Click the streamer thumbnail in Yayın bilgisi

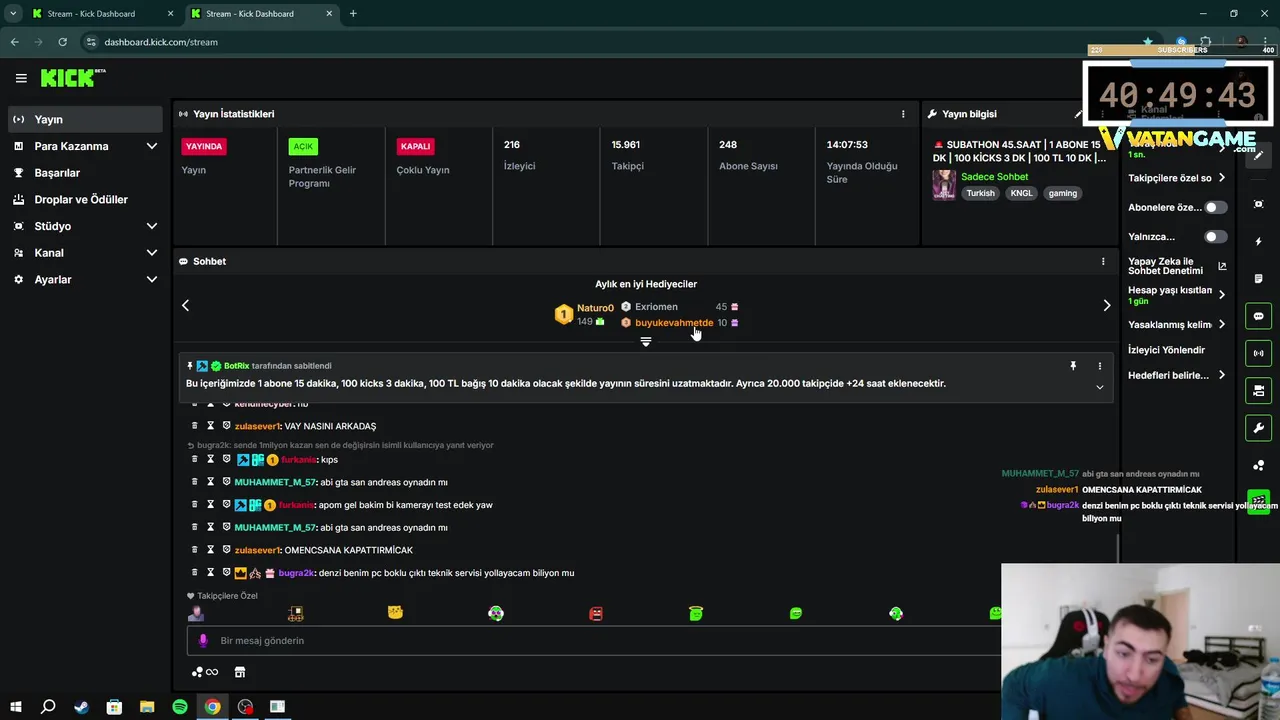(944, 185)
